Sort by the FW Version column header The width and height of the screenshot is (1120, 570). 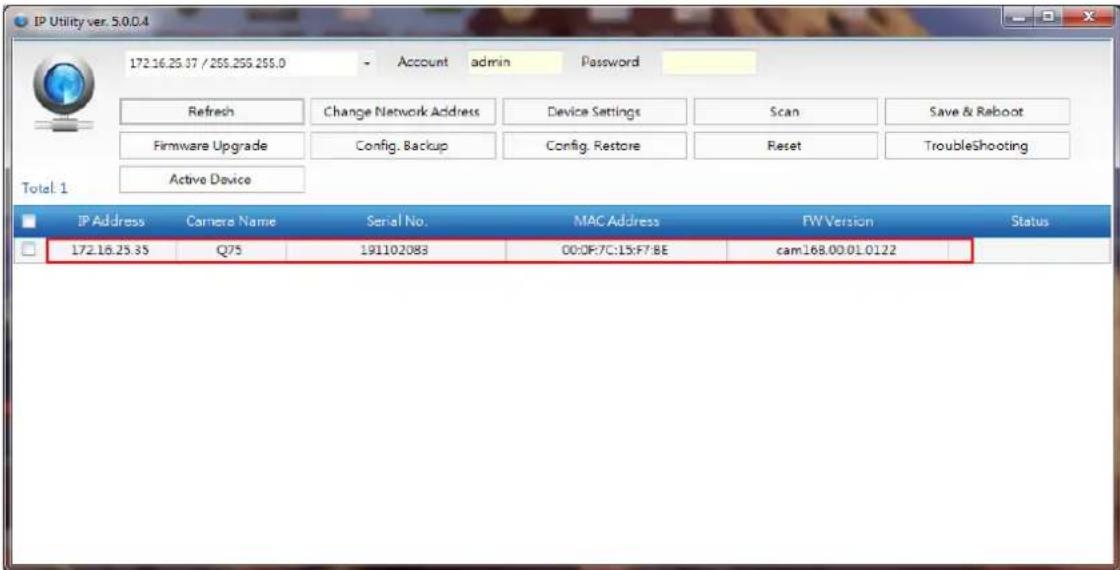[x=837, y=221]
